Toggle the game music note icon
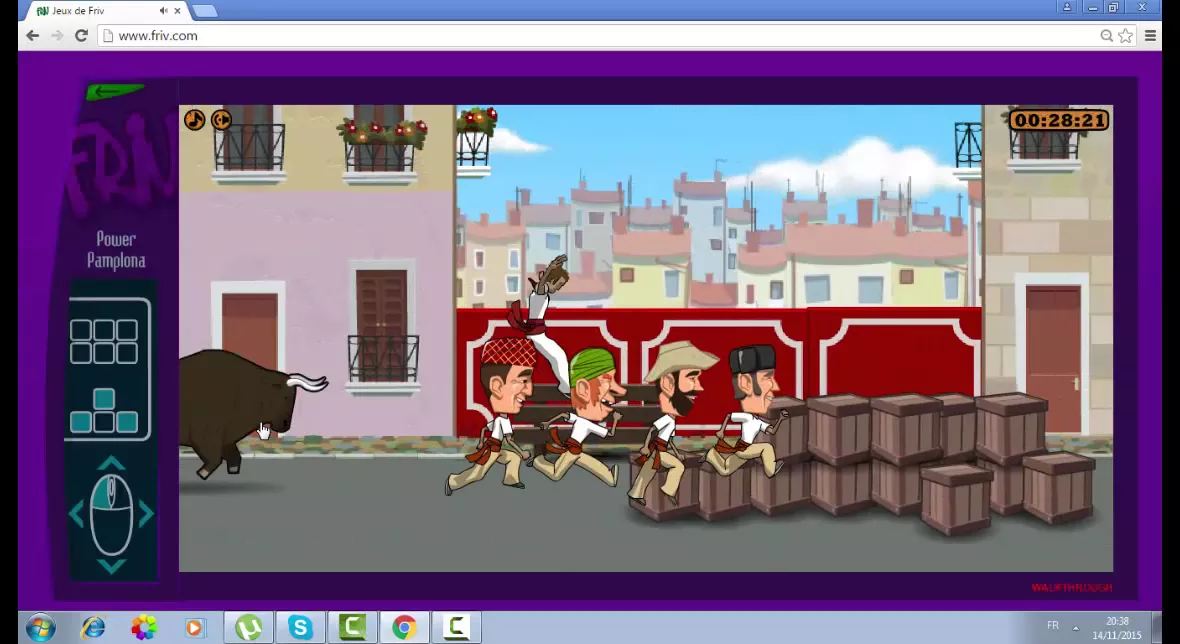 point(194,120)
